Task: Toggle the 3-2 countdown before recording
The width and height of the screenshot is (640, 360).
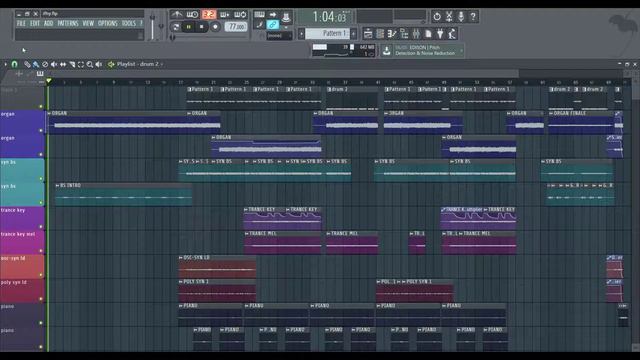Action: point(209,14)
